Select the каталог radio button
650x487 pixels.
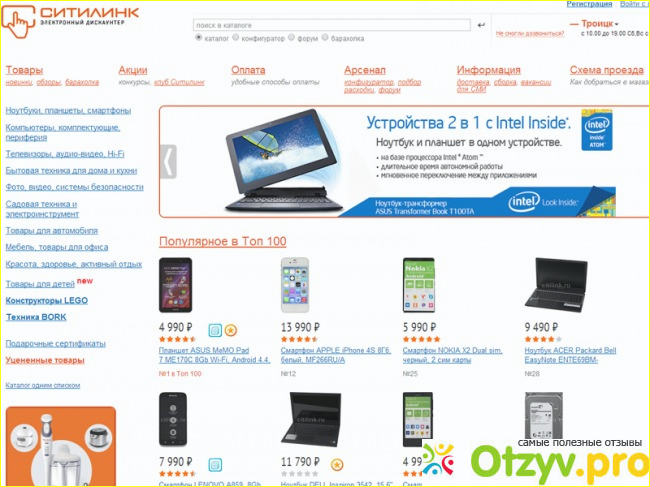199,38
